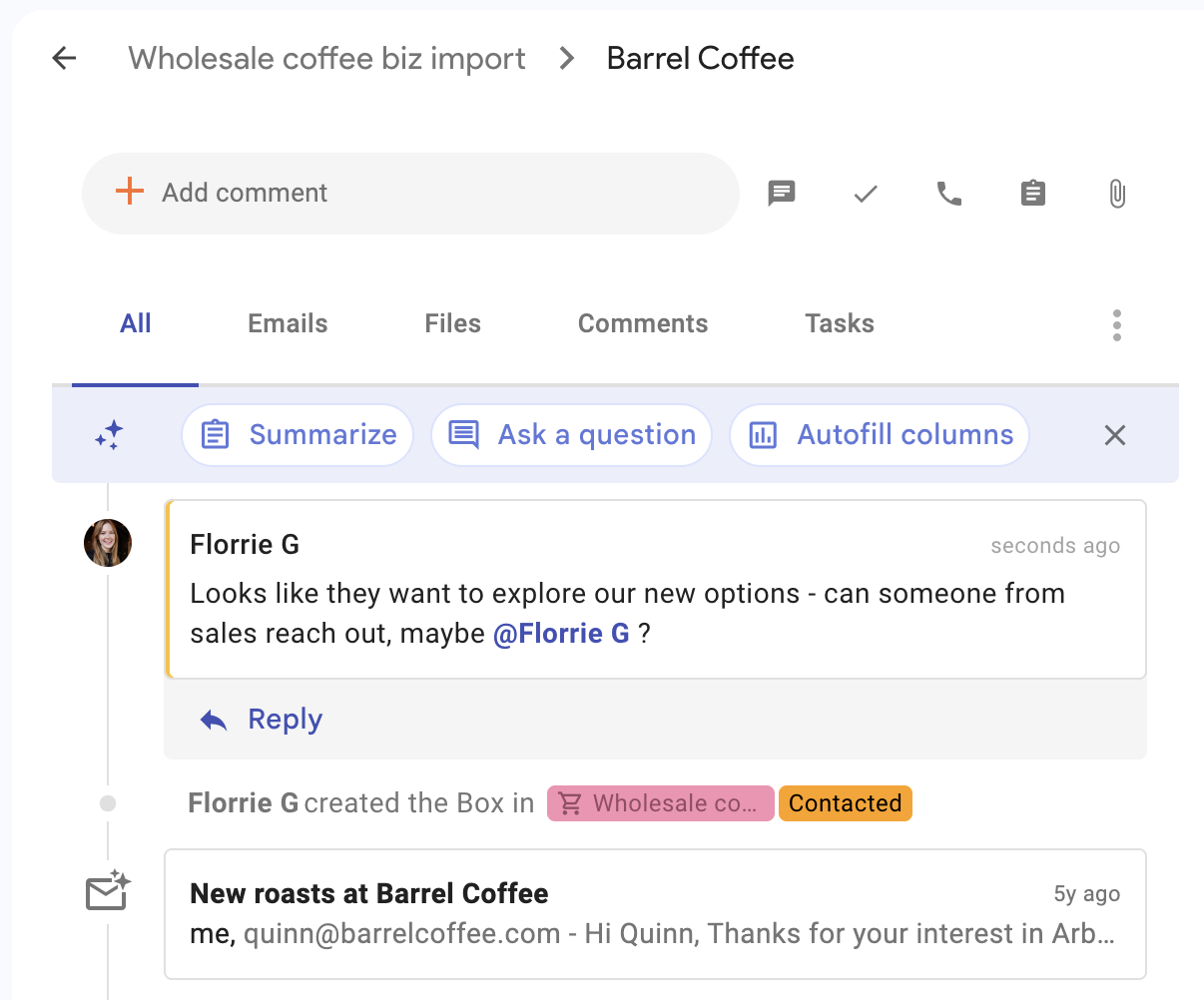Click the phone call log icon

pos(949,194)
